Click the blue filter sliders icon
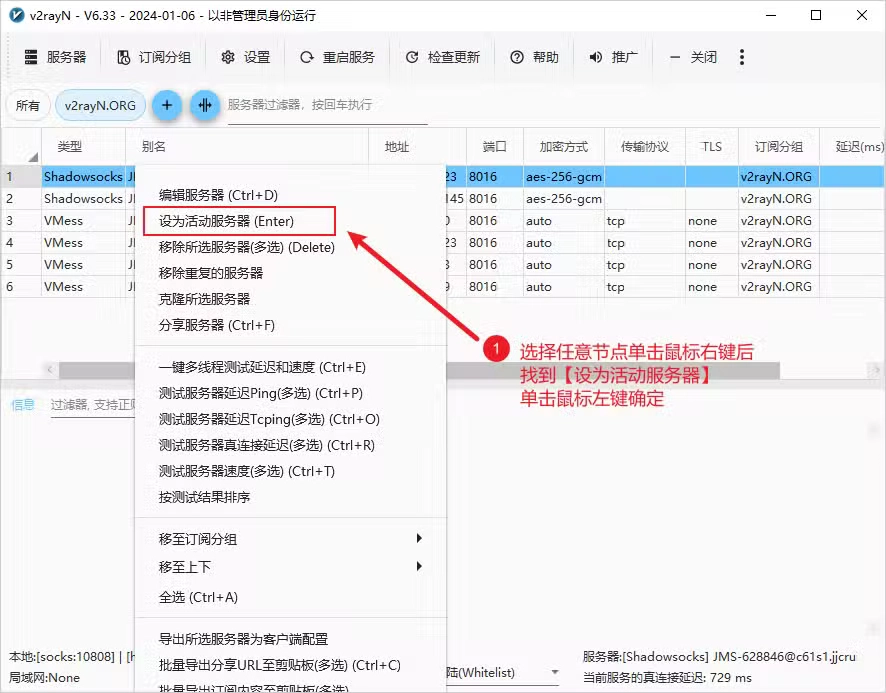 [205, 105]
